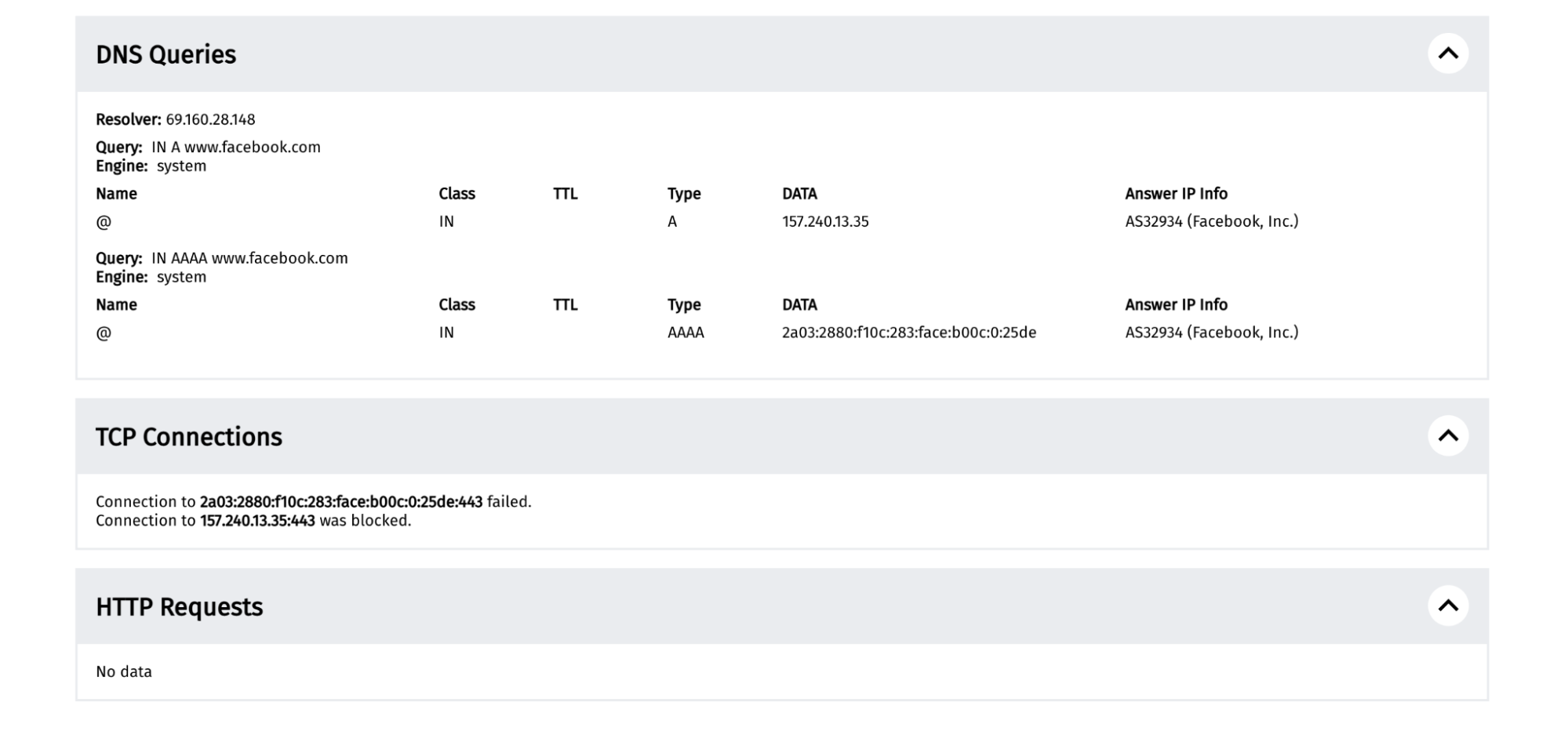This screenshot has width=1568, height=735.
Task: Click the Type column header of the AAAA query table
Action: pyautogui.click(x=684, y=305)
